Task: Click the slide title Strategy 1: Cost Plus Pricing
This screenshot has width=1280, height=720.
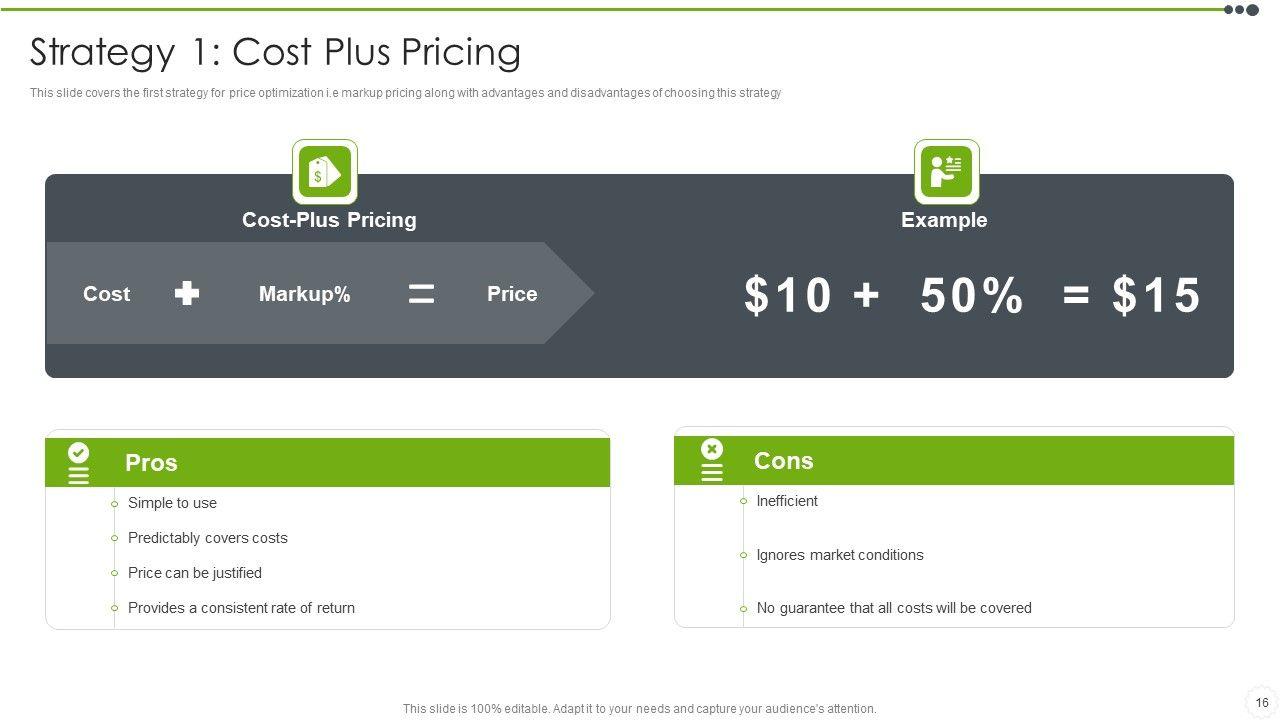Action: [x=275, y=52]
